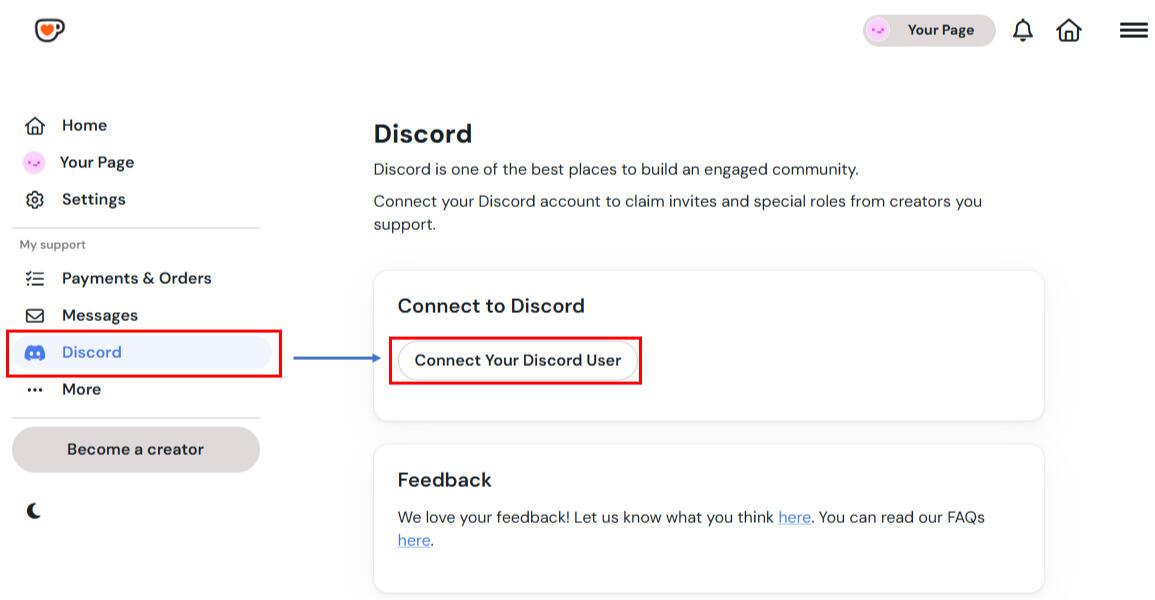Open notifications with the bell icon
1155x600 pixels.
[x=1022, y=30]
